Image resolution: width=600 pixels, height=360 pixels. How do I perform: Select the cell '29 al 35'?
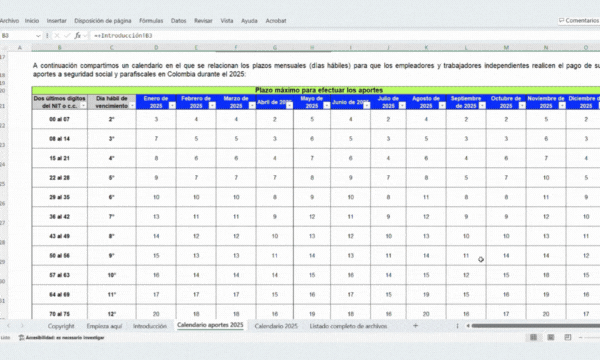pos(60,197)
